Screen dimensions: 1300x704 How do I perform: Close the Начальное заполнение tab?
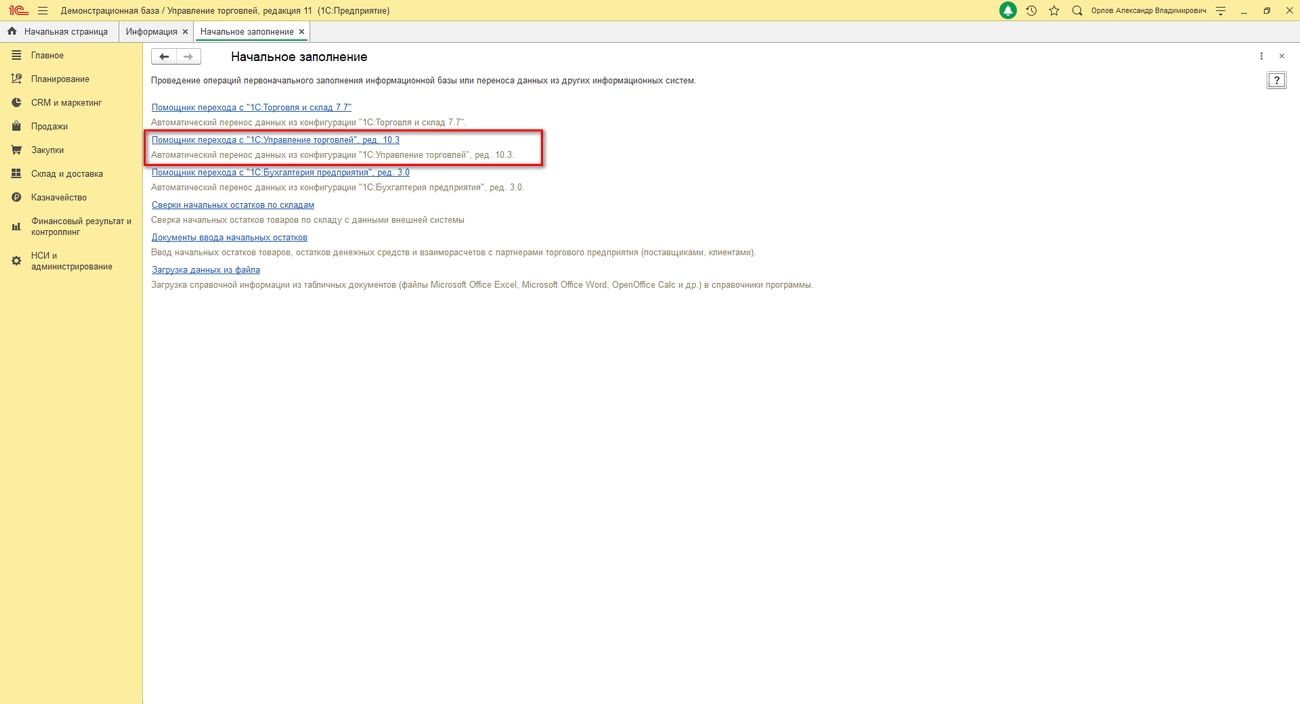pos(302,32)
